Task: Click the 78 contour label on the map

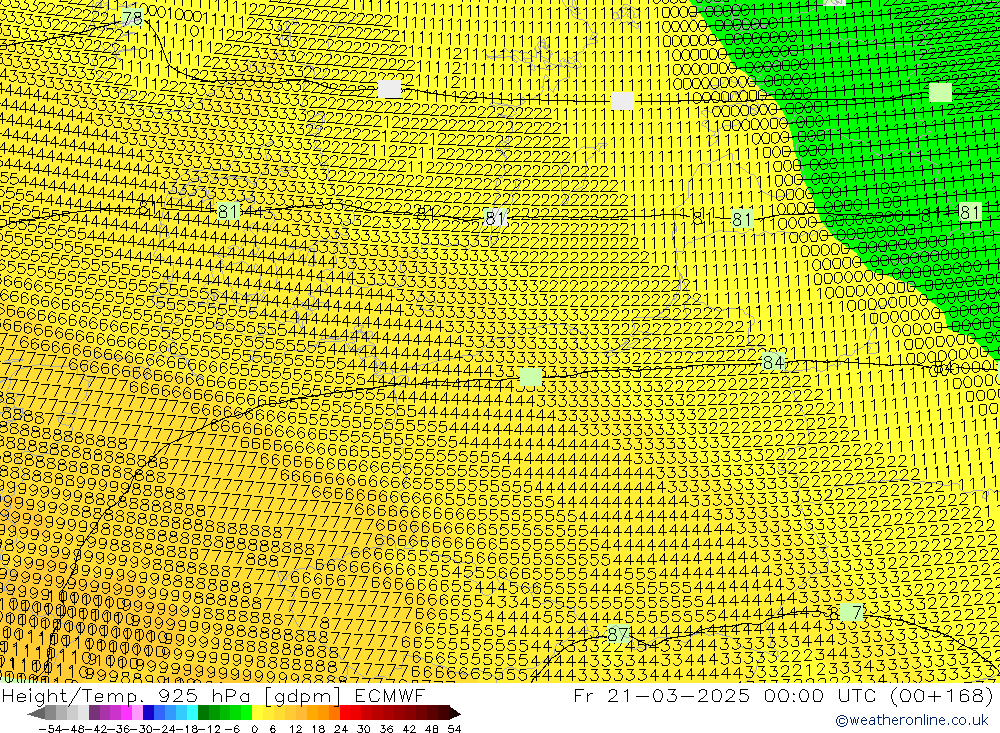Action: pyautogui.click(x=132, y=18)
